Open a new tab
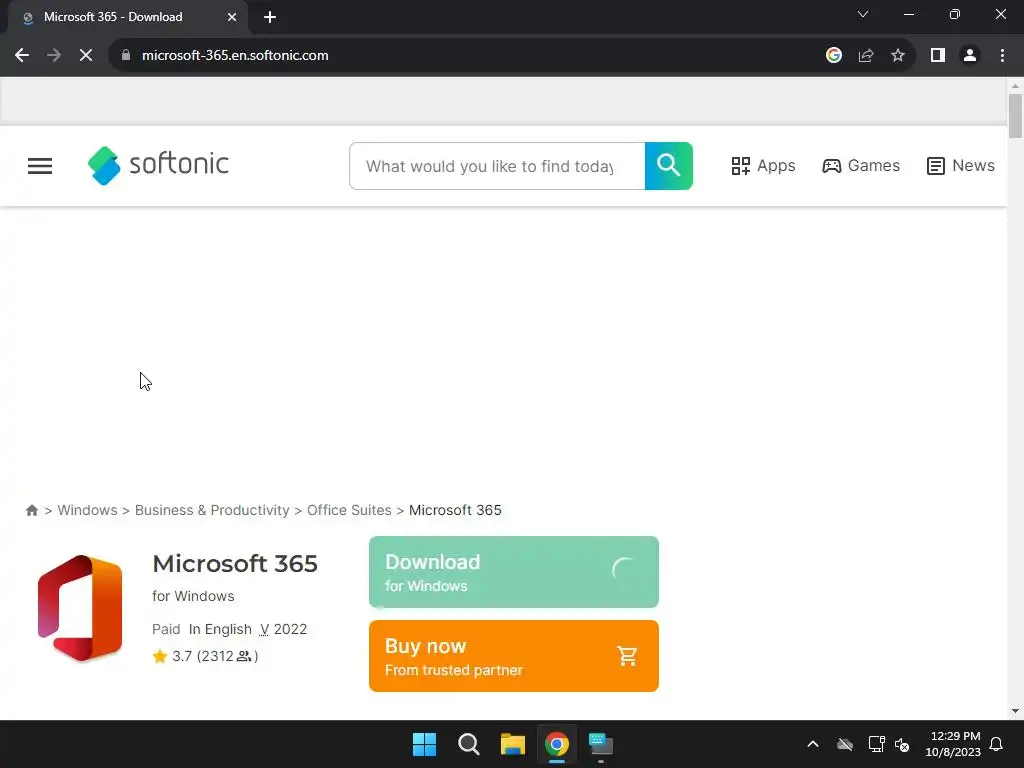 [270, 17]
